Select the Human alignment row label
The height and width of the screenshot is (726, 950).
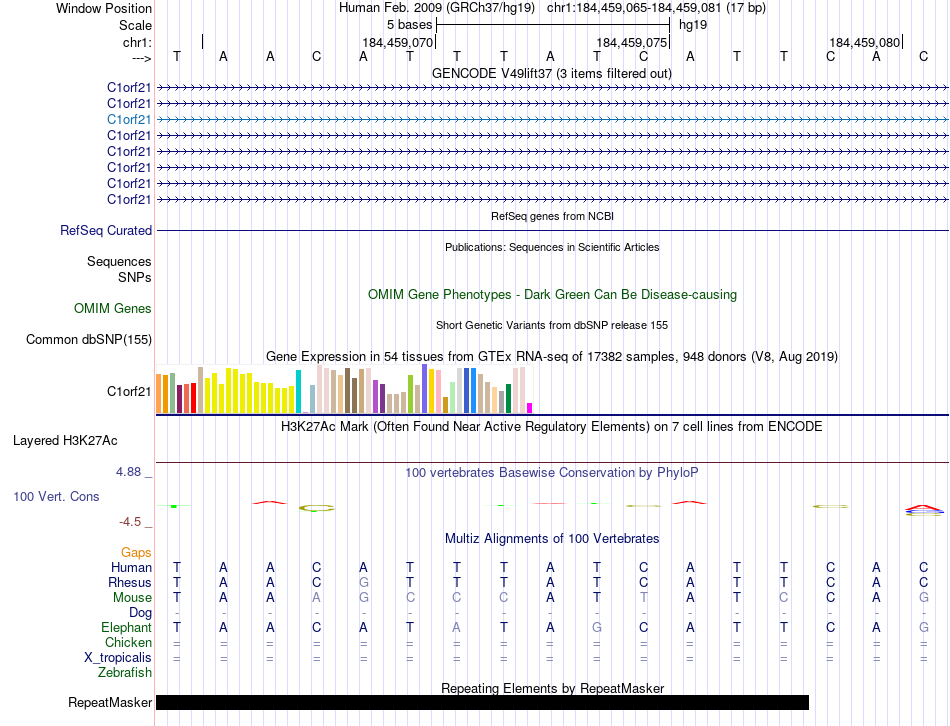click(x=131, y=567)
